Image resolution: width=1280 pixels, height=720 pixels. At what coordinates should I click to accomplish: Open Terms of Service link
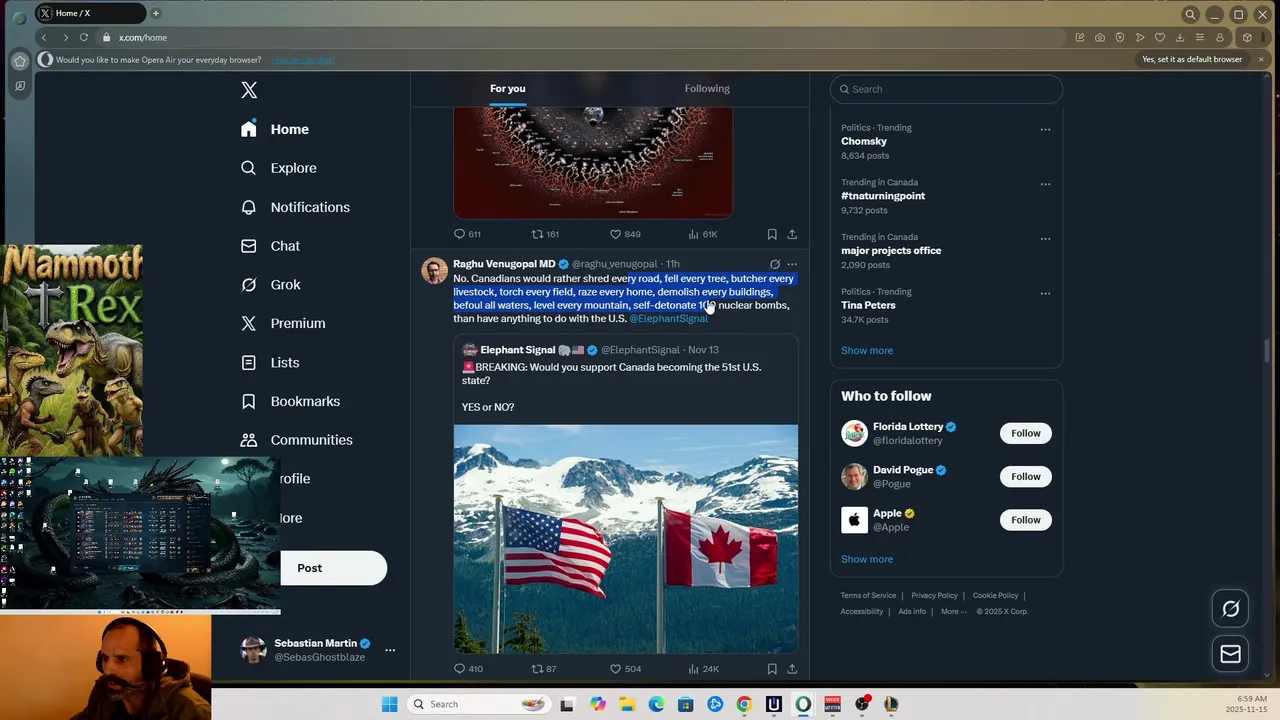868,596
